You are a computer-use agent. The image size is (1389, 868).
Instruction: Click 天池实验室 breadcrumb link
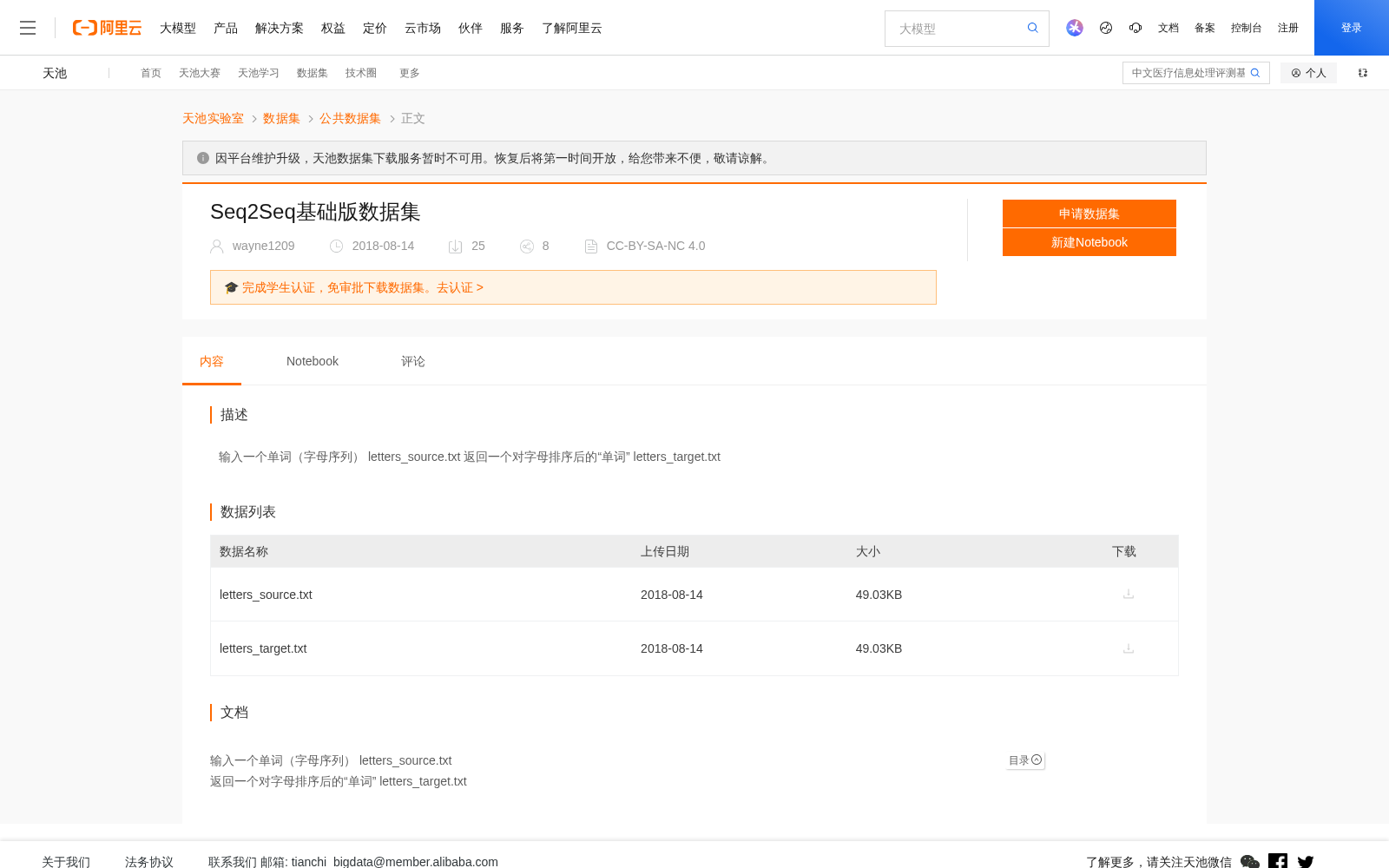click(x=213, y=118)
